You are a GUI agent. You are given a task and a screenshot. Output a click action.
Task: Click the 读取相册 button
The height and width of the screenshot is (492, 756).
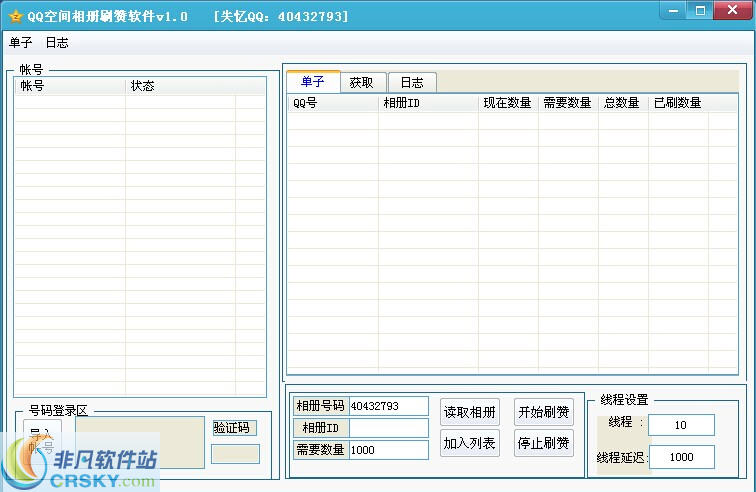coord(470,412)
